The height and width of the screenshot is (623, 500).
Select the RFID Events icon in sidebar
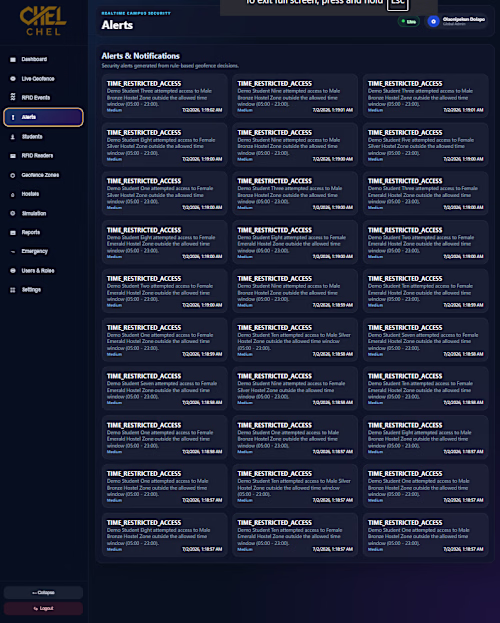[x=13, y=97]
